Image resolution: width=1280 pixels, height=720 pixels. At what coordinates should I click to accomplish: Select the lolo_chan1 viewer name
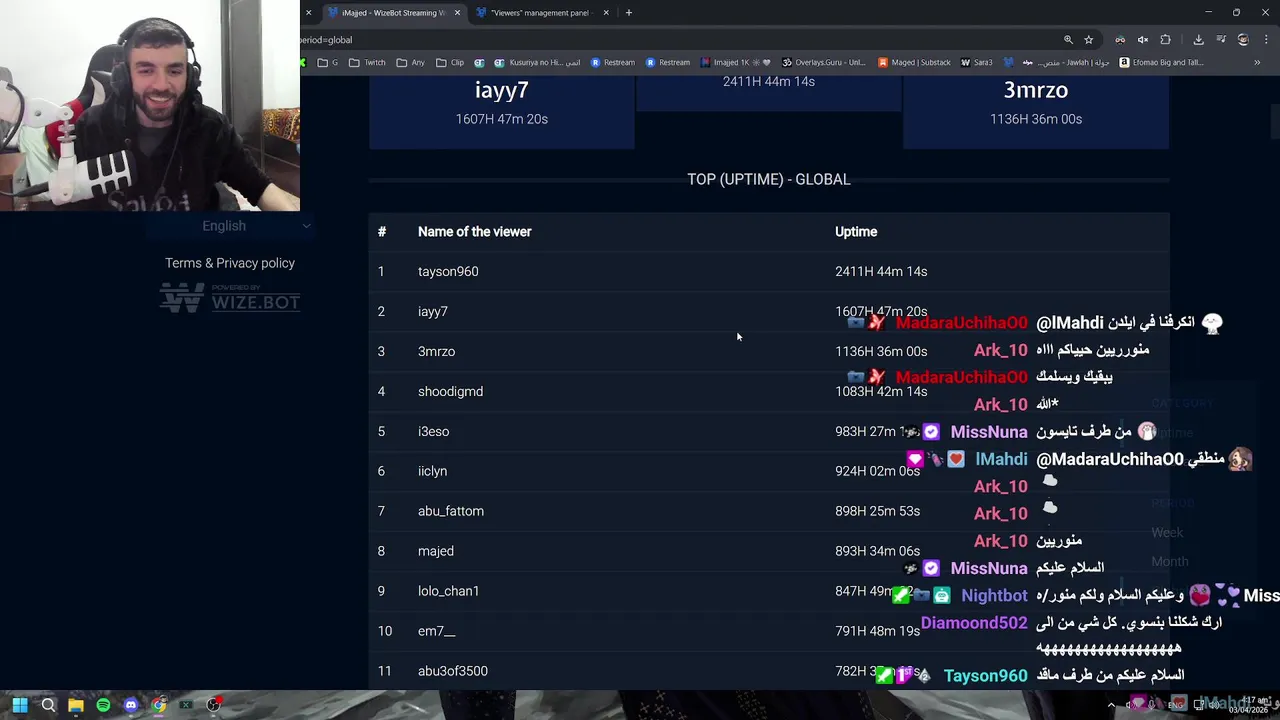point(448,591)
